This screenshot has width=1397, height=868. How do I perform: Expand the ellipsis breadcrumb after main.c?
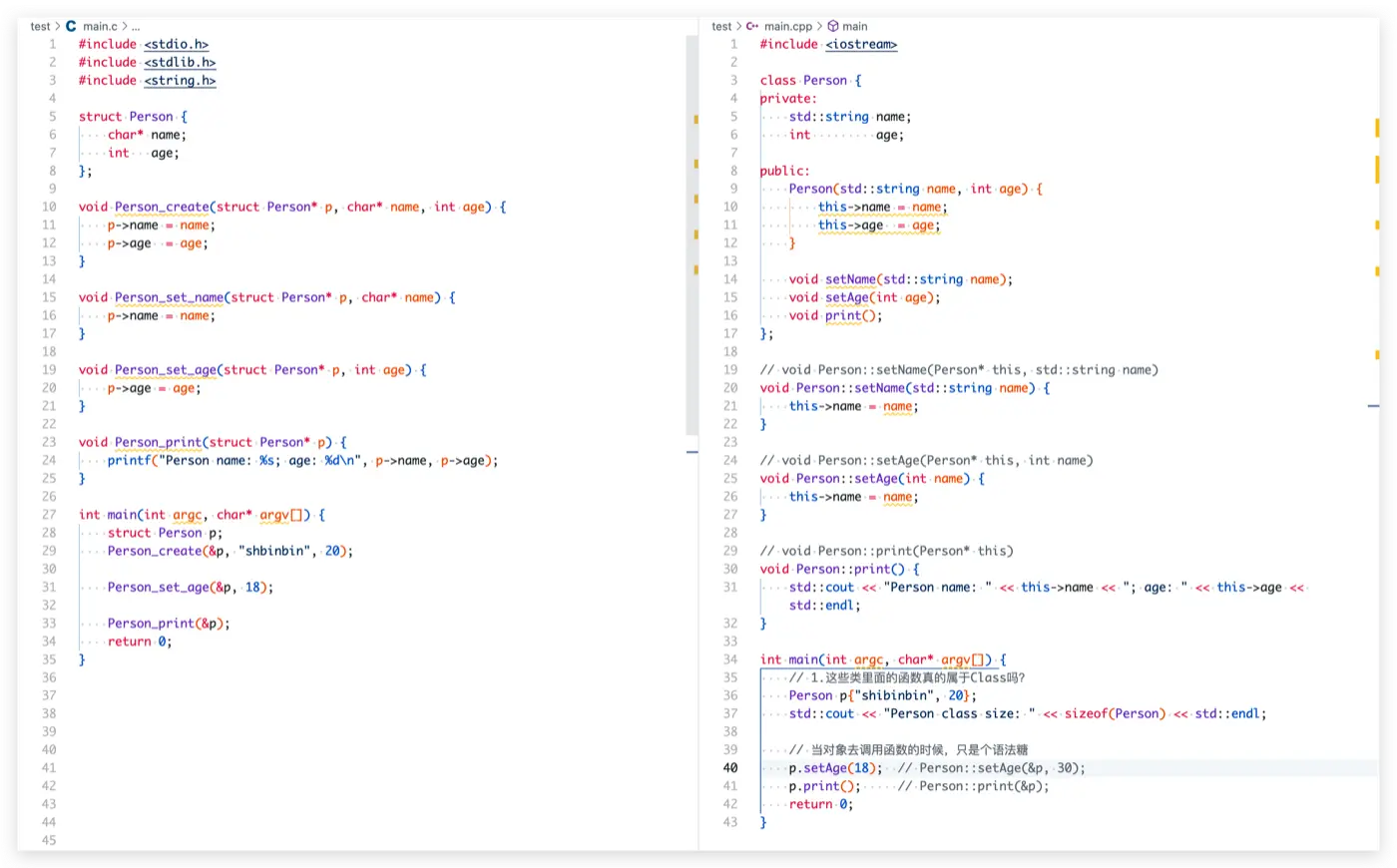tap(136, 26)
